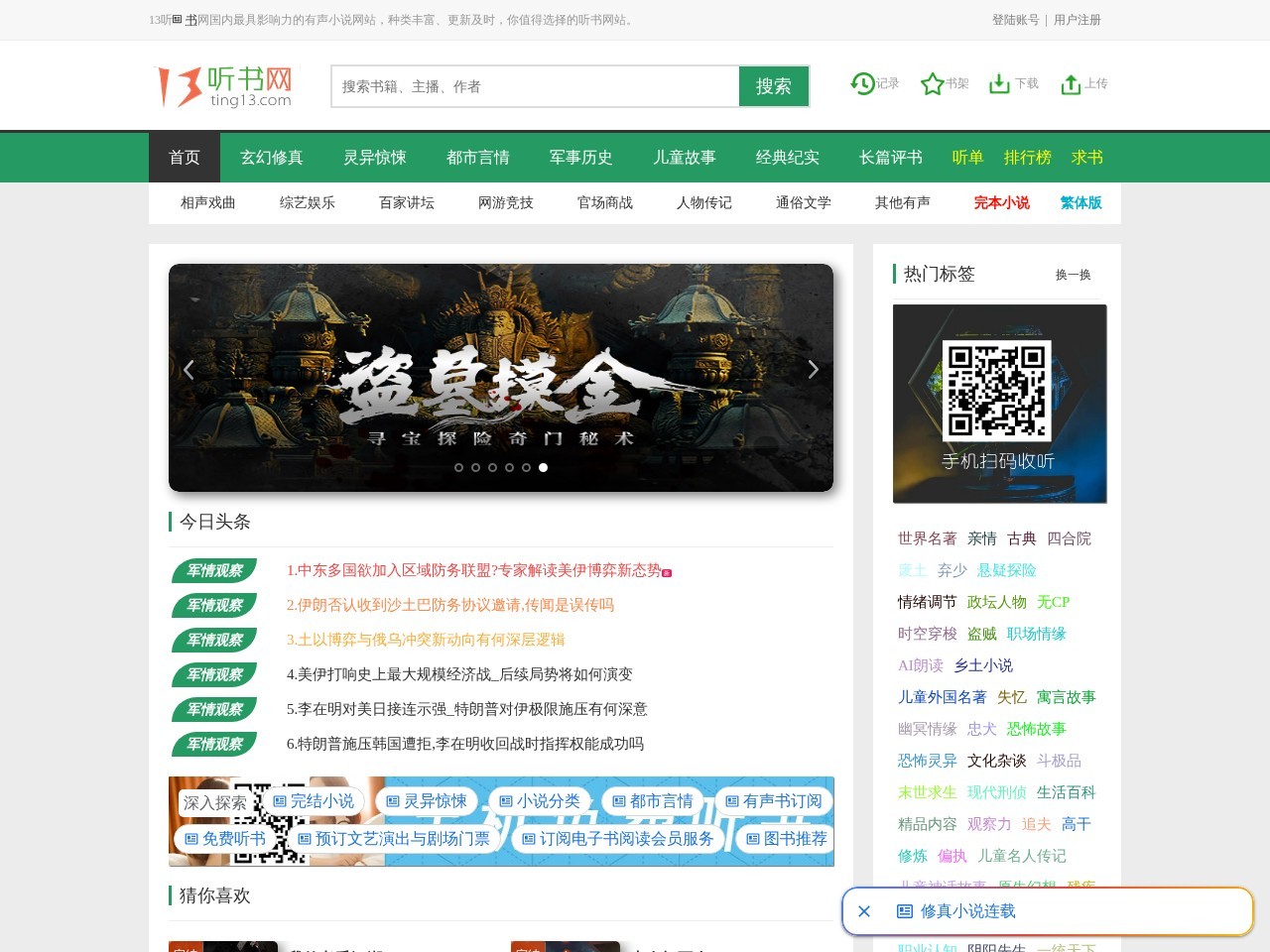Select the sixth carousel dot indicator
Image resolution: width=1270 pixels, height=952 pixels.
pyautogui.click(x=543, y=467)
